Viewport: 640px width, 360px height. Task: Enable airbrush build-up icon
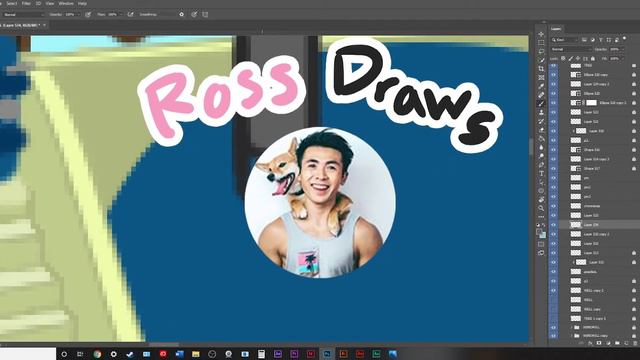tap(130, 14)
